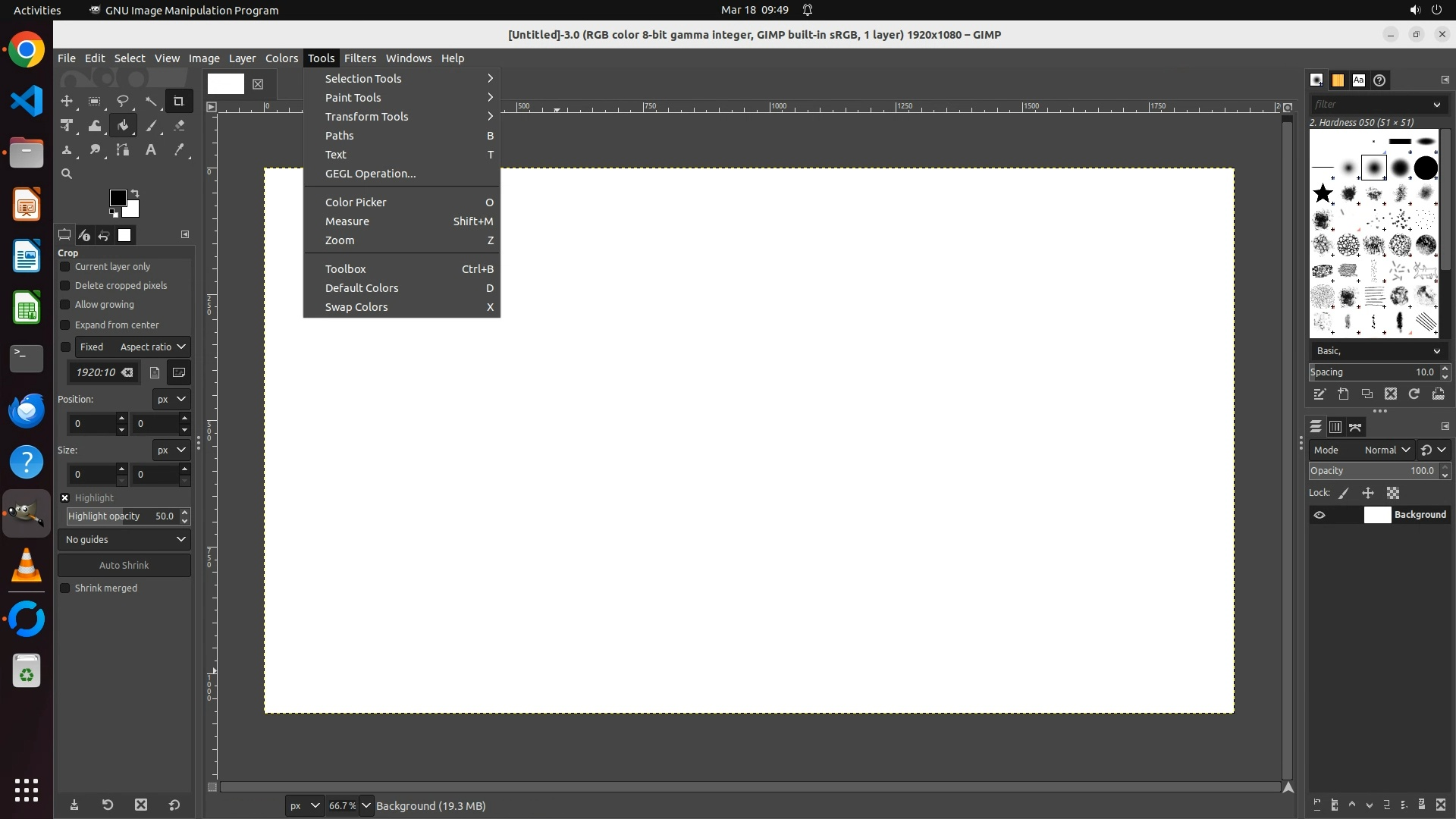Image resolution: width=1456 pixels, height=819 pixels.
Task: Select the Text tool in toolbox
Action: pyautogui.click(x=151, y=150)
